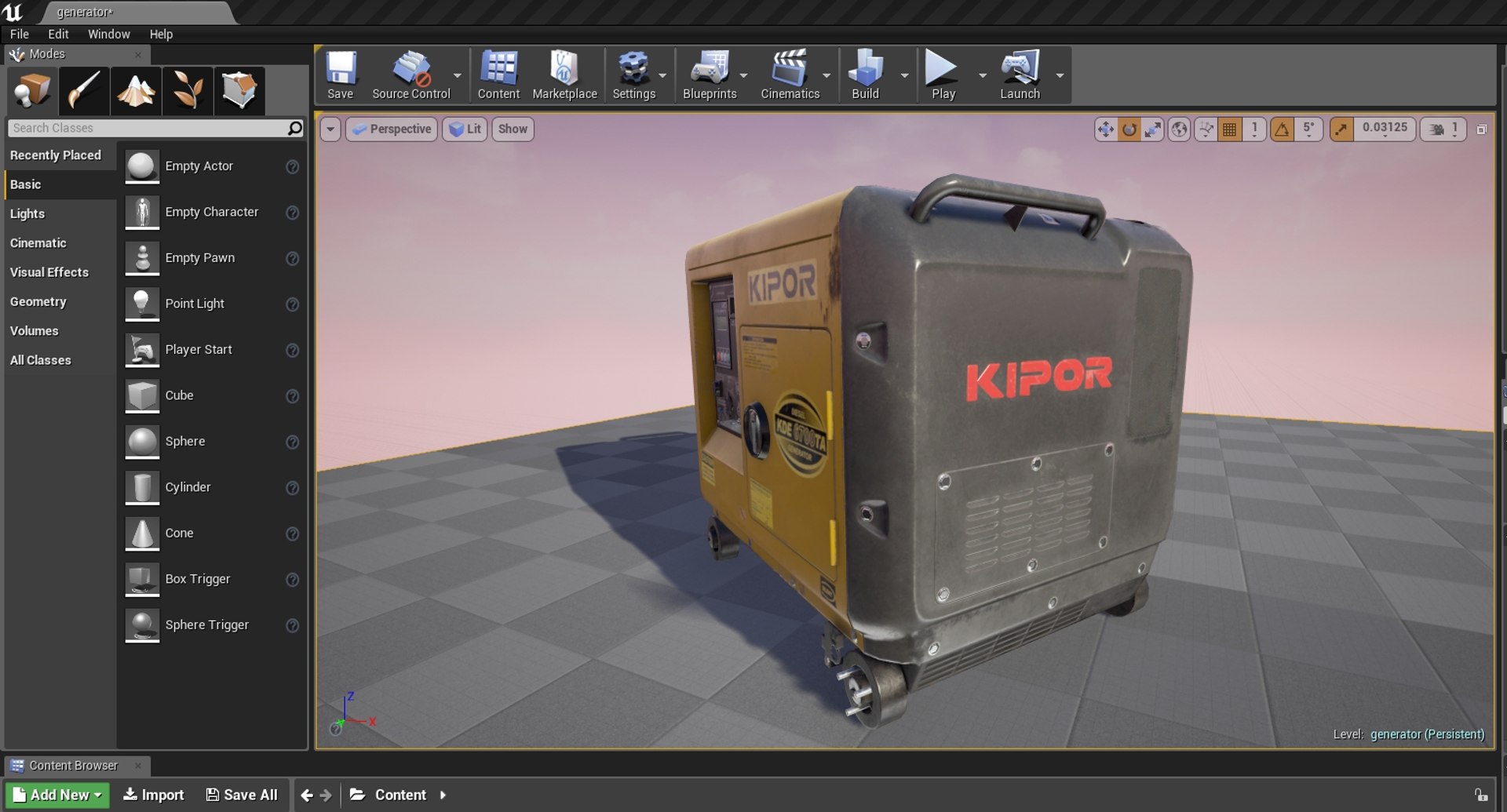The width and height of the screenshot is (1507, 812).
Task: Click the Content folder icon in breadcrumb
Action: [357, 795]
